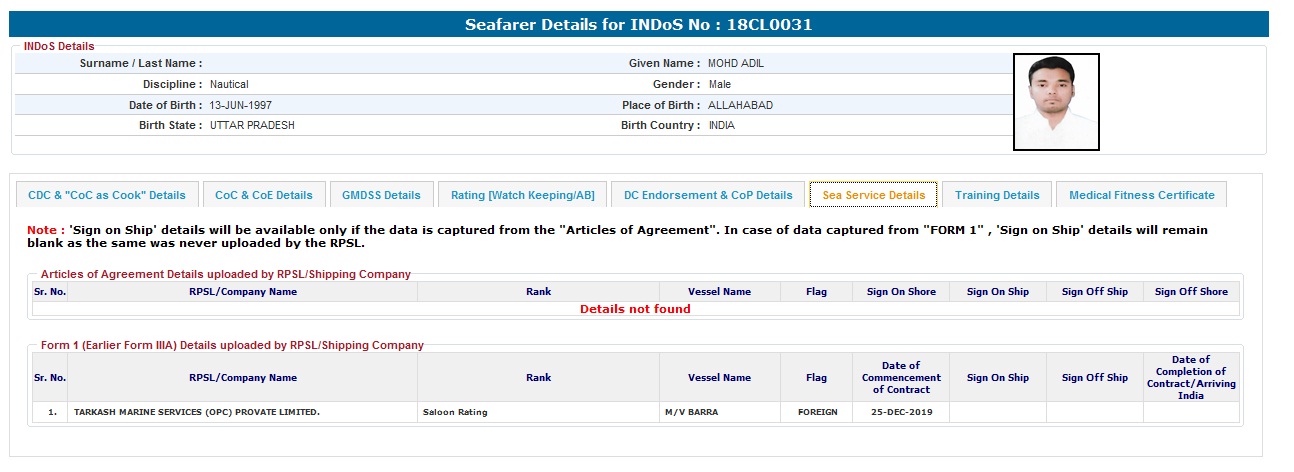Click the Given Name value MOHD ADIL
This screenshot has height=472, width=1294.
pyautogui.click(x=736, y=63)
